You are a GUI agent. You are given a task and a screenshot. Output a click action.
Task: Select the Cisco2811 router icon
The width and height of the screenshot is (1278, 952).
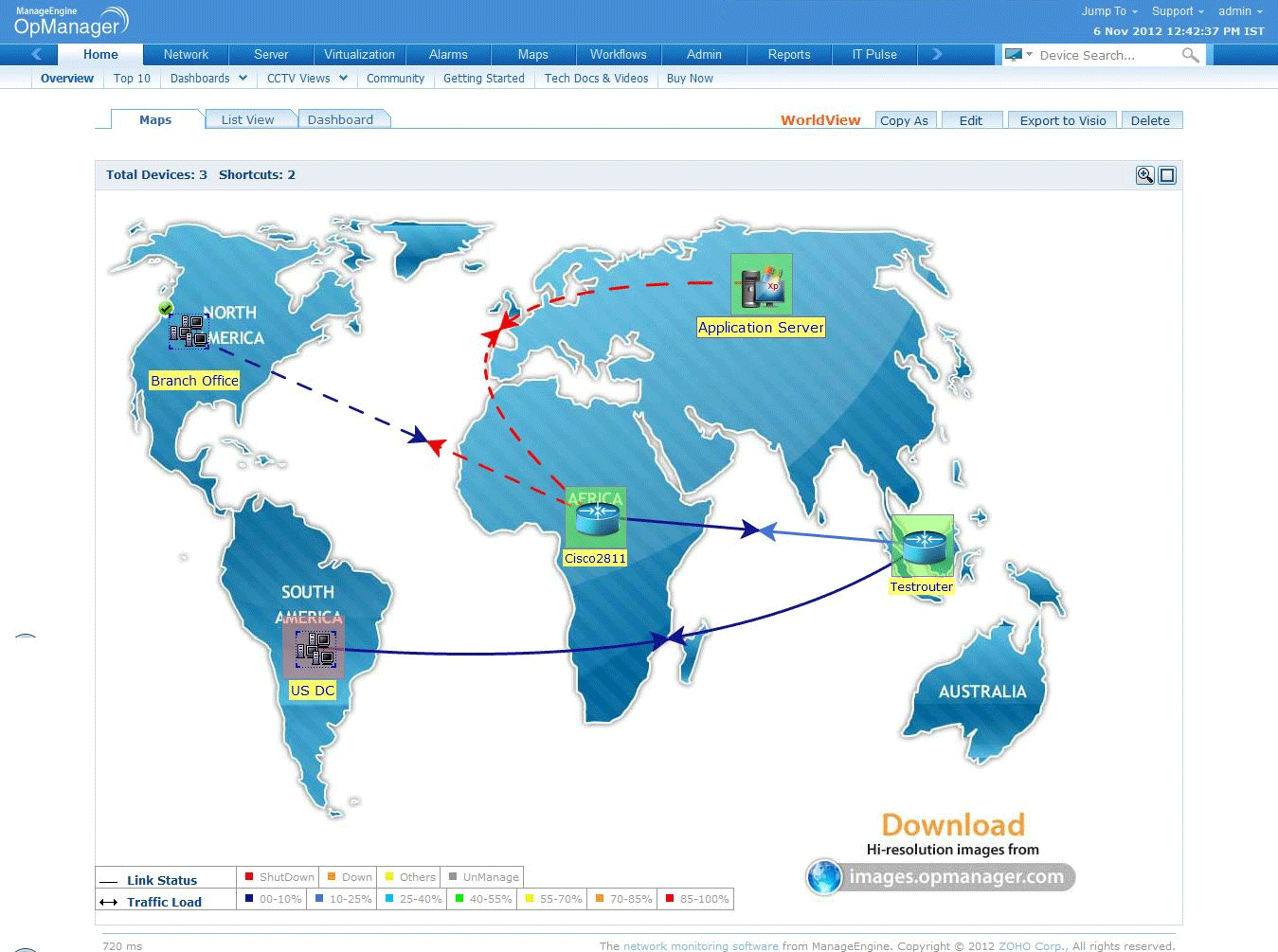596,519
